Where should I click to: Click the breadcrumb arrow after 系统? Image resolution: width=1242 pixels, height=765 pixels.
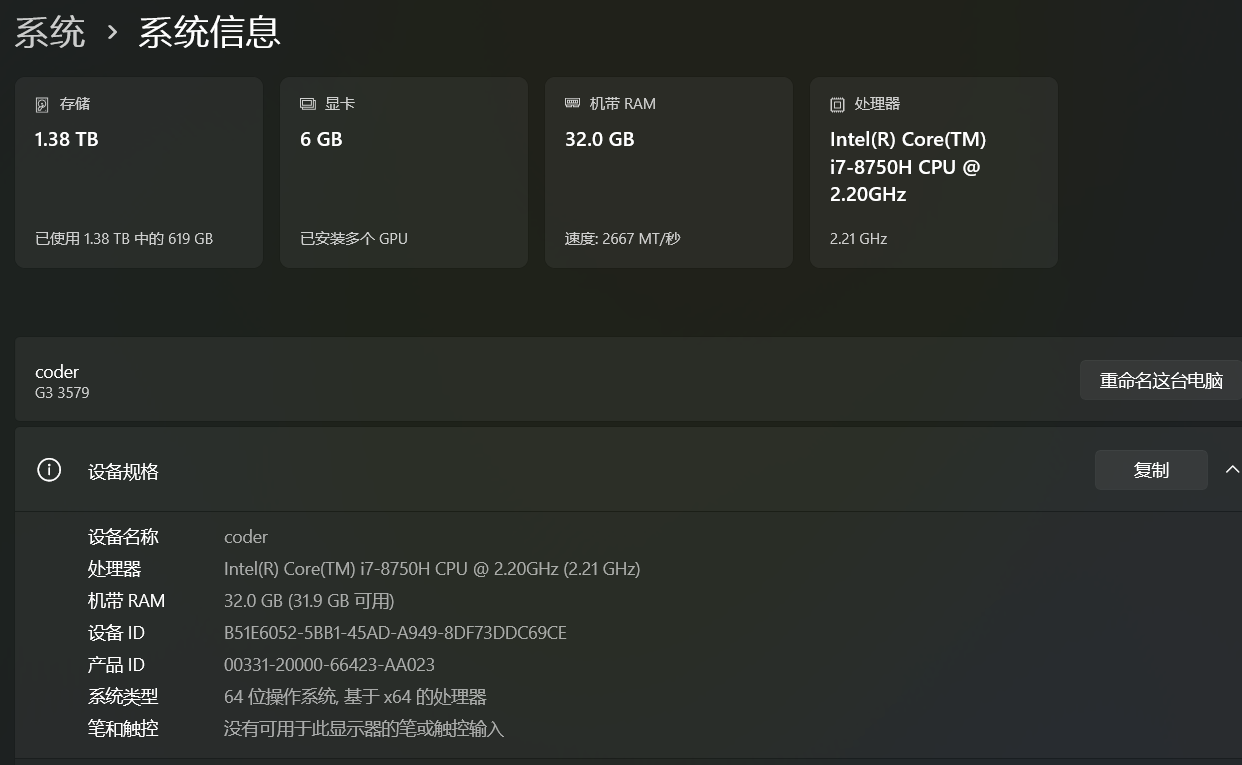[x=113, y=32]
